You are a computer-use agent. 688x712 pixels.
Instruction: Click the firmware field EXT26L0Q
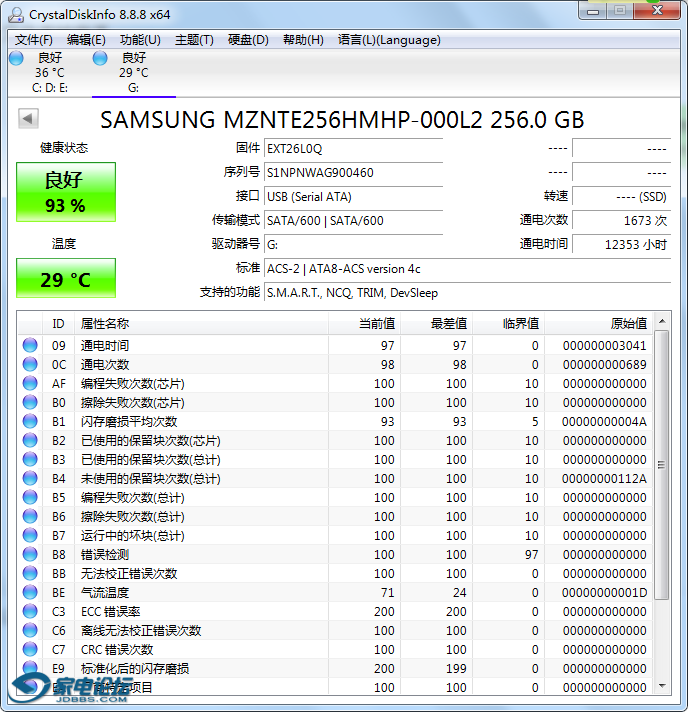point(353,149)
